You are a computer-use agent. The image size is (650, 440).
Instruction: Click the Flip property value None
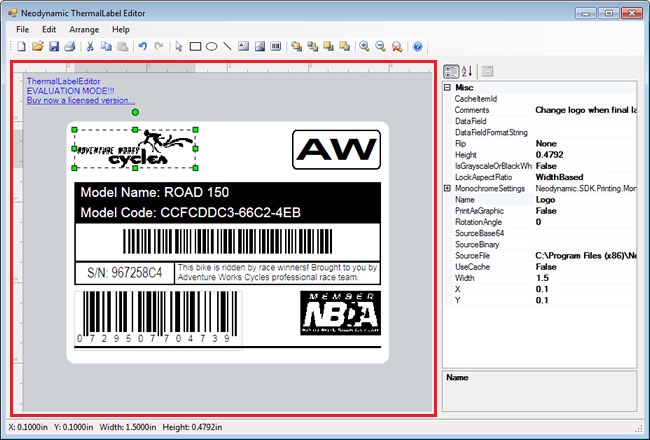pyautogui.click(x=585, y=143)
